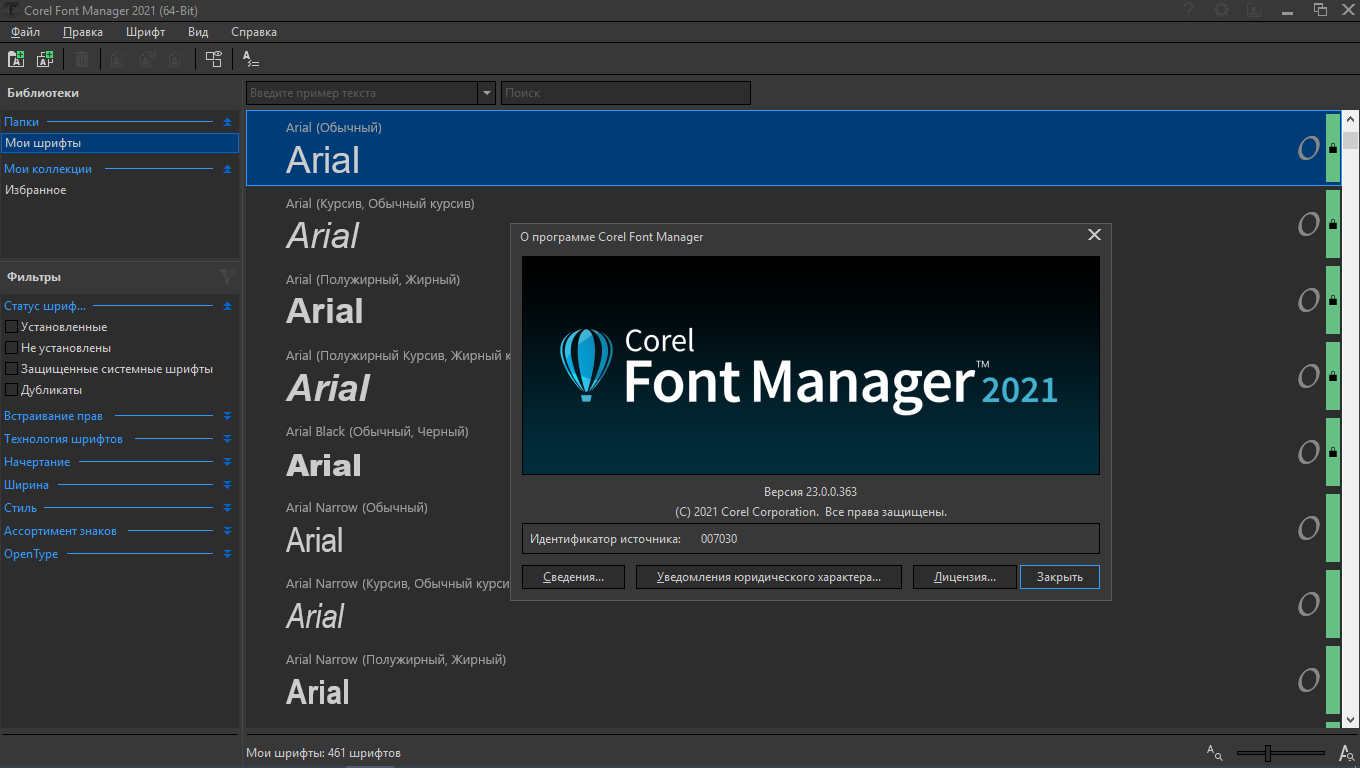
Task: Click the large-A increase preview size icon
Action: pyautogui.click(x=1346, y=752)
